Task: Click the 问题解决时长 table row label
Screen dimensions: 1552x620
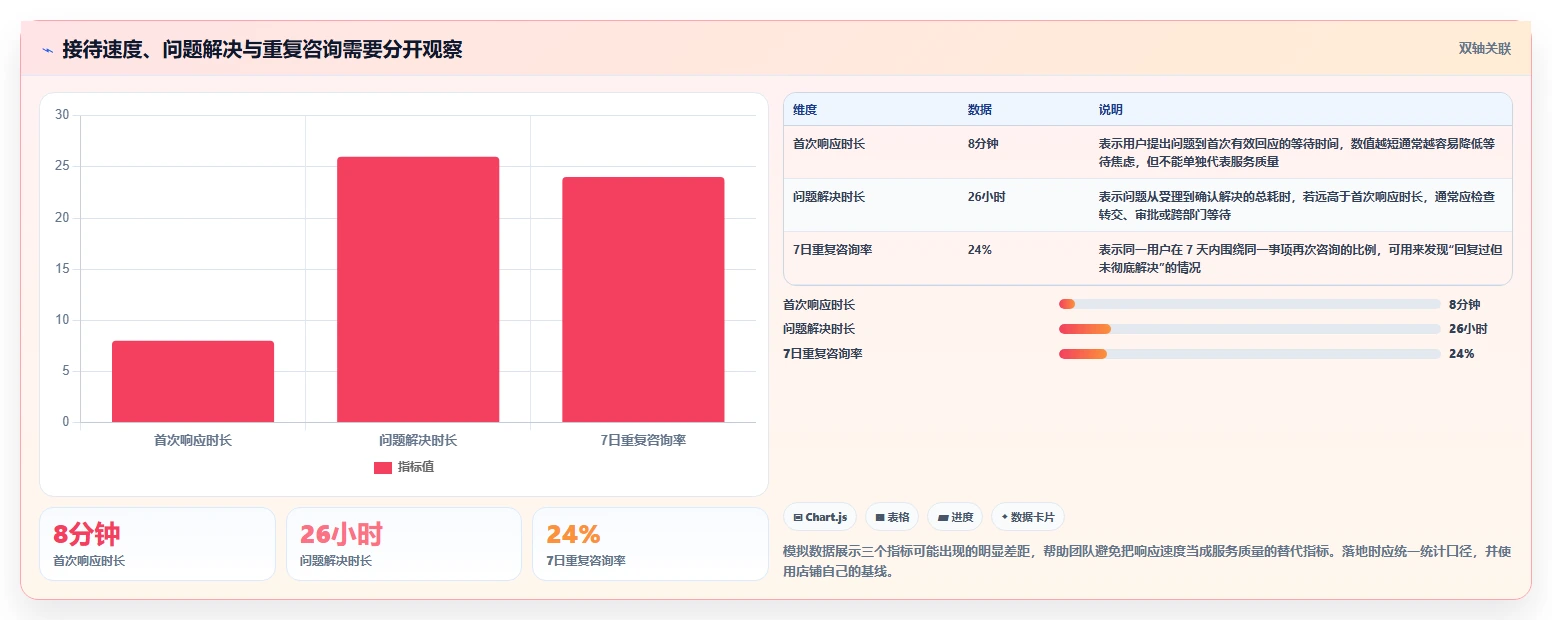Action: point(829,197)
